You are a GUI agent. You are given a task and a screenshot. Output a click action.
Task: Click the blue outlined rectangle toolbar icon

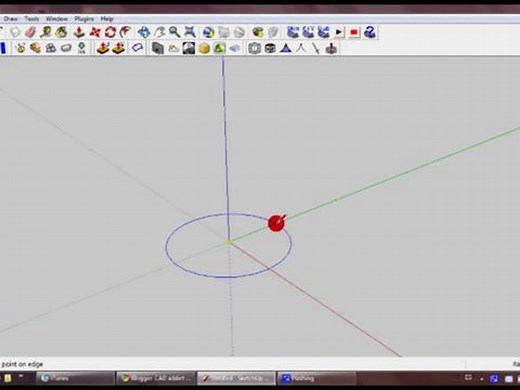coord(137,48)
